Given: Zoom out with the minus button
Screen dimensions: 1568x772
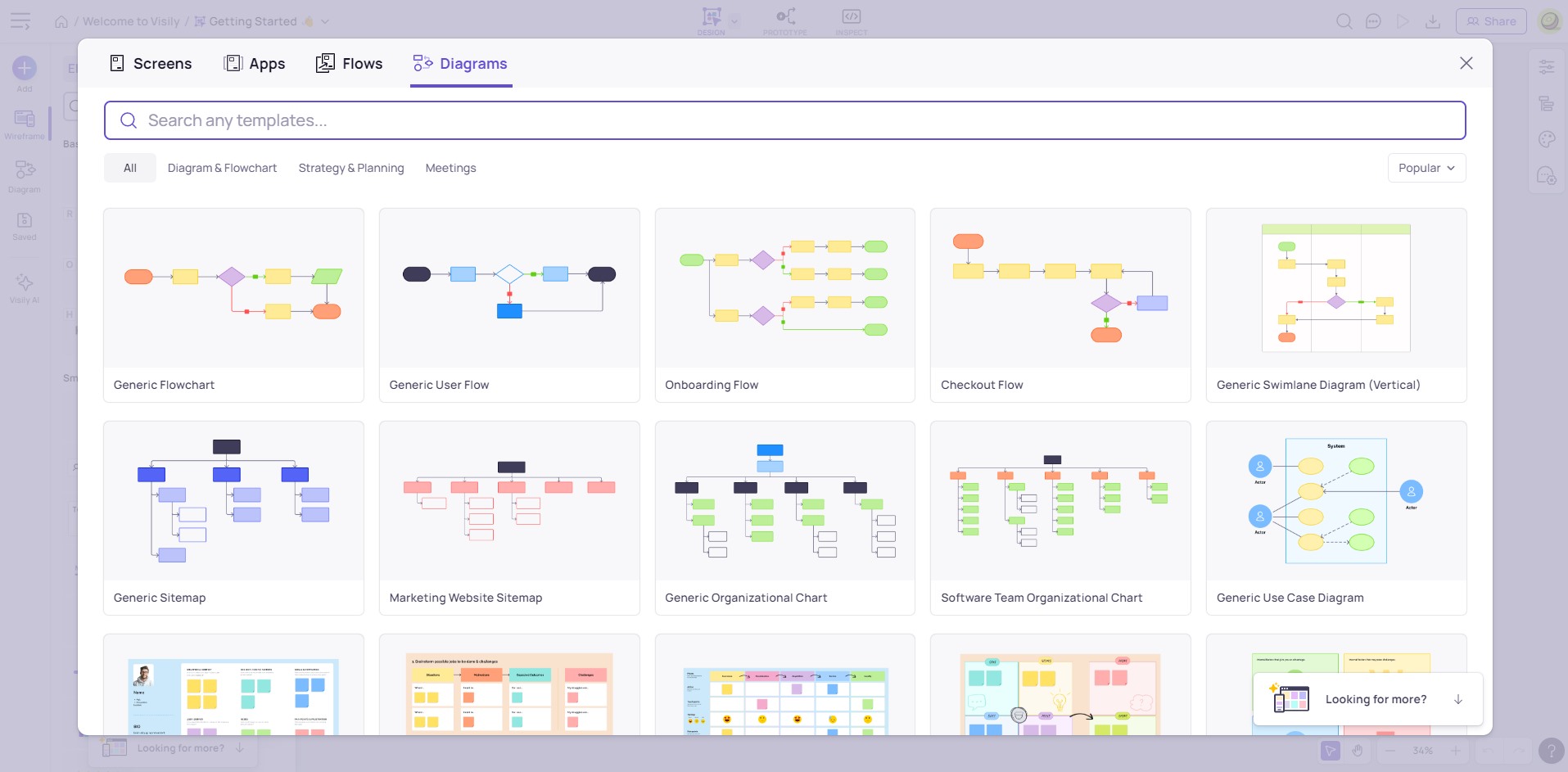Looking at the screenshot, I should coord(1390,751).
